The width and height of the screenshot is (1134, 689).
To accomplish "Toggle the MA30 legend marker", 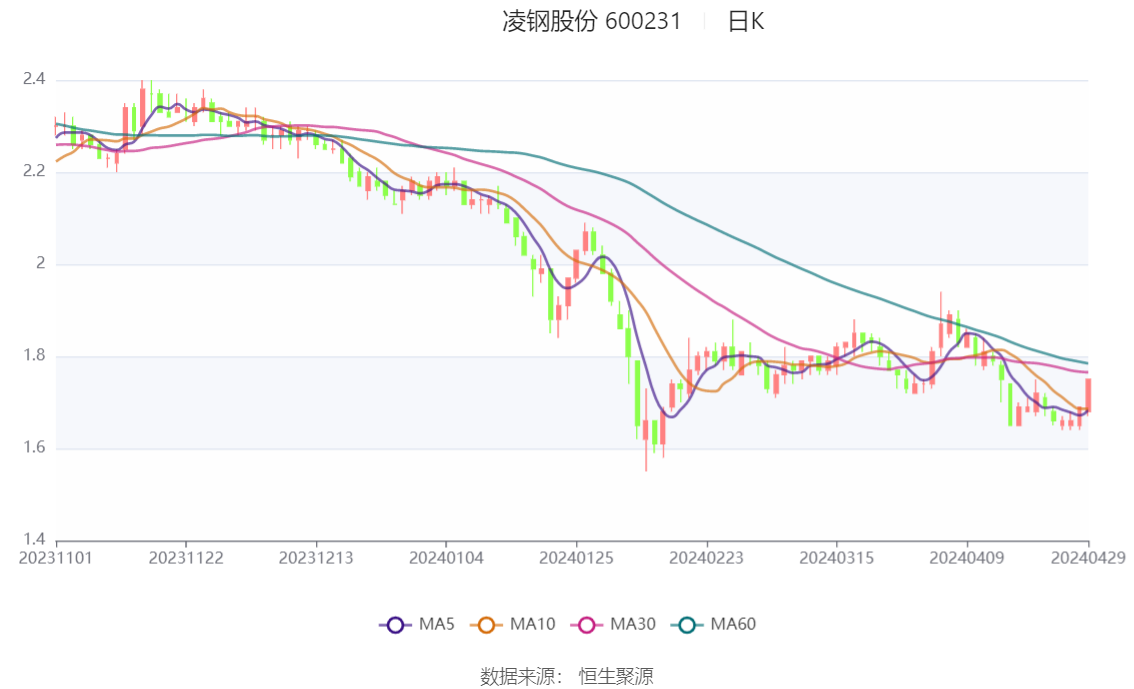I will tap(587, 625).
